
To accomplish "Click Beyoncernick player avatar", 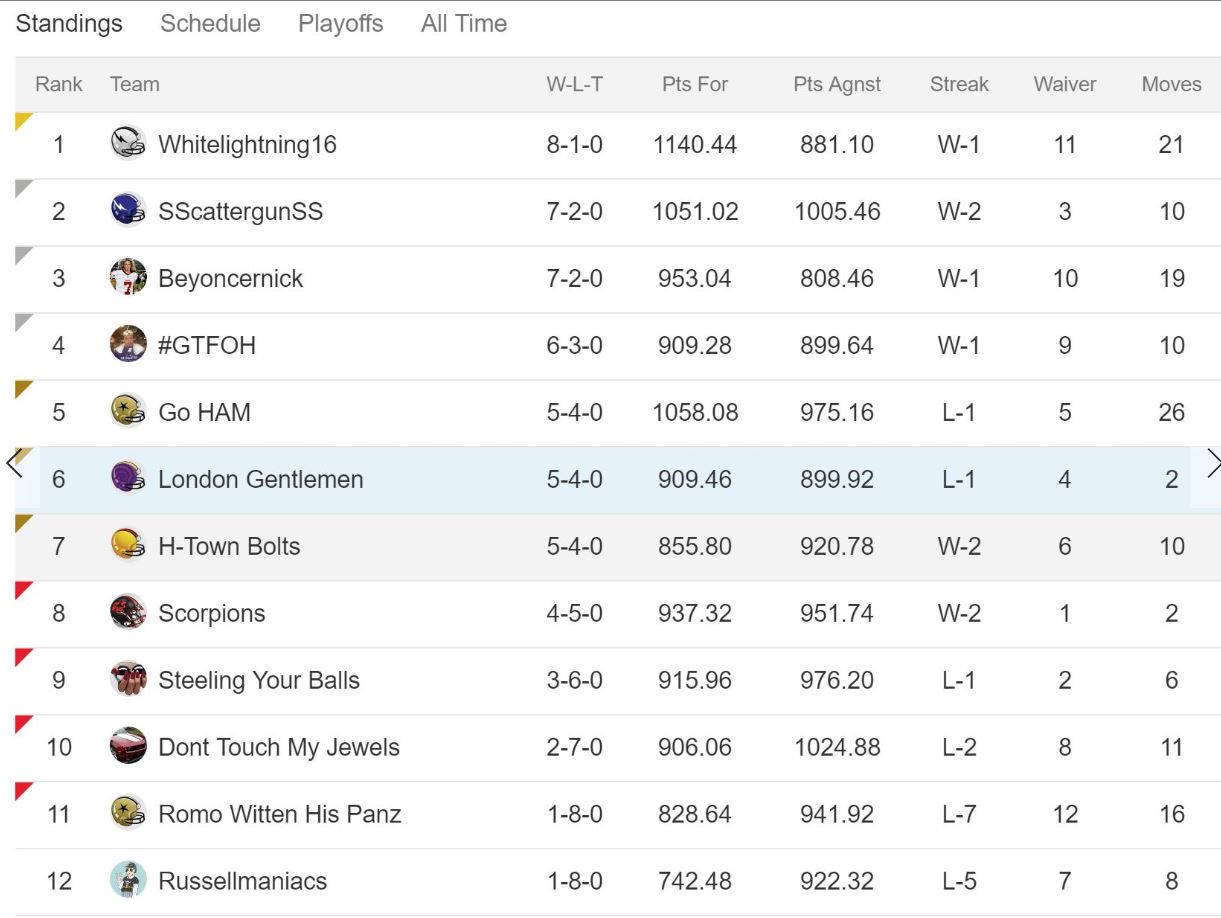I will click(x=128, y=278).
